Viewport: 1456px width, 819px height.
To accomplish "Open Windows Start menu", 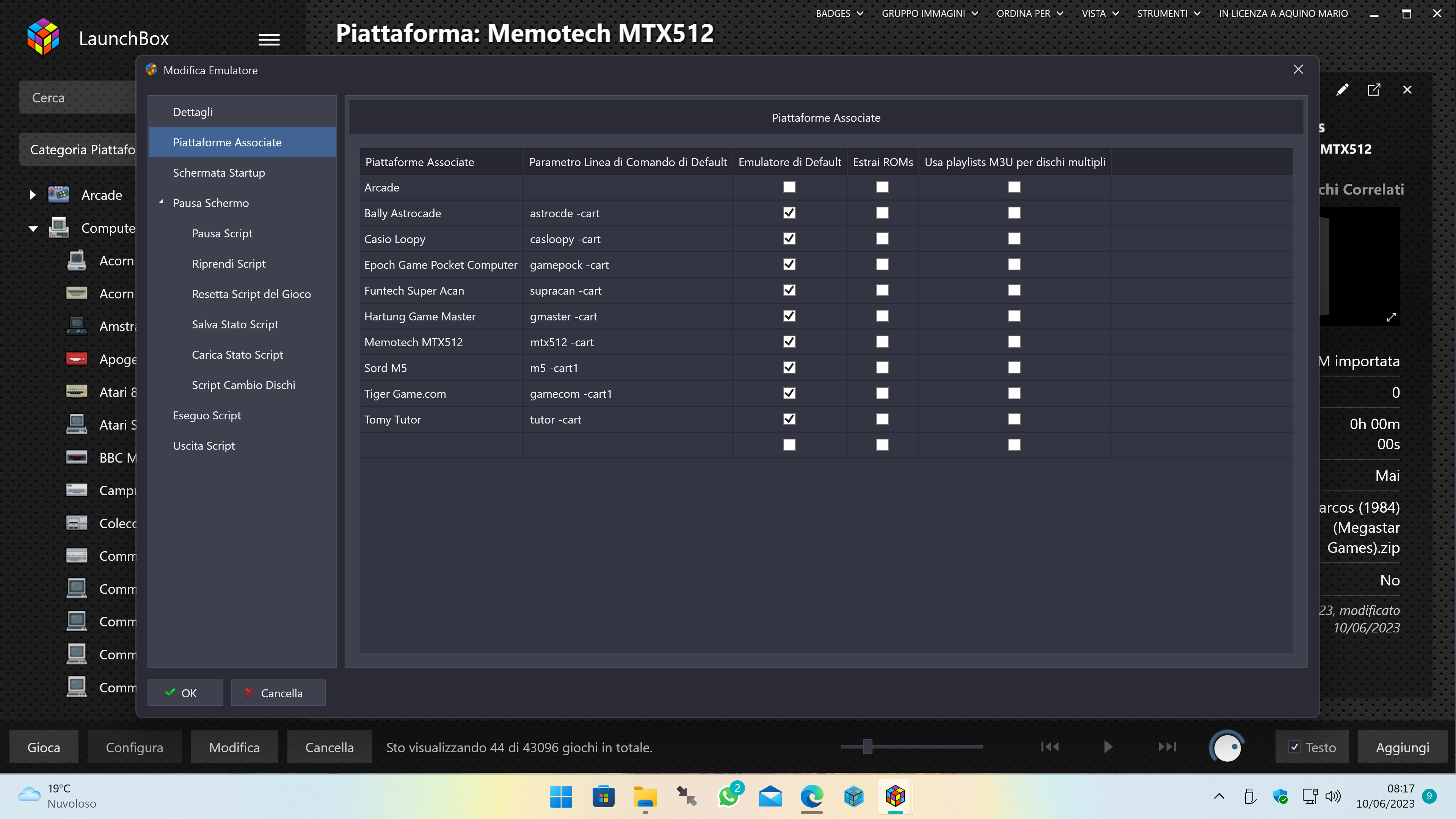I will click(x=561, y=797).
